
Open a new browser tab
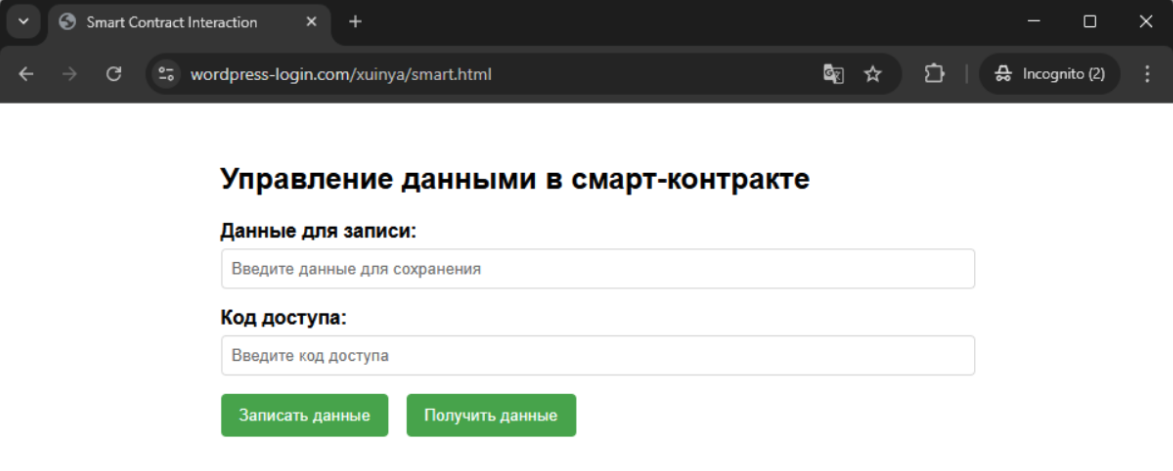point(355,22)
